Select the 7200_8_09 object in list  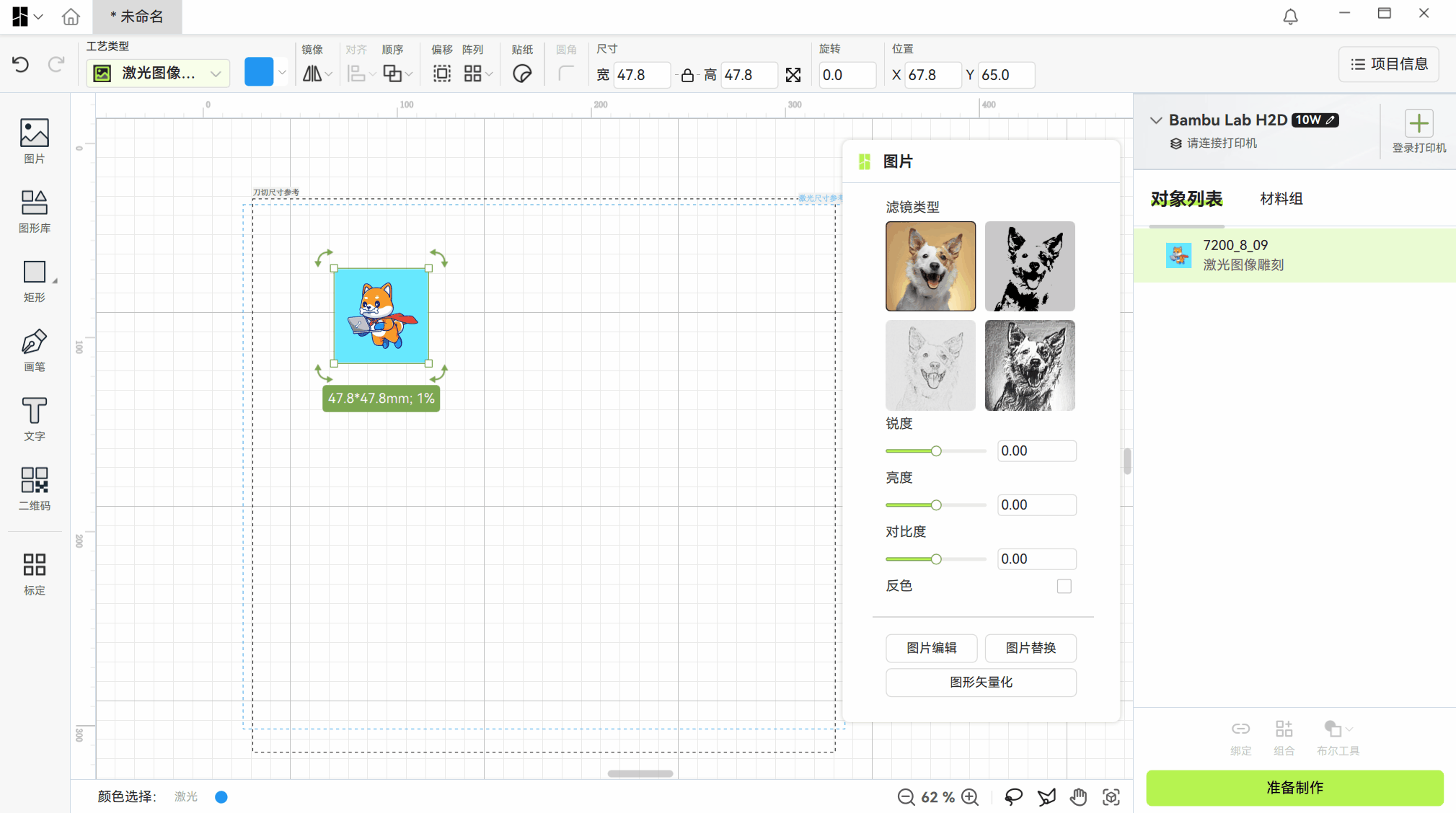(1294, 255)
